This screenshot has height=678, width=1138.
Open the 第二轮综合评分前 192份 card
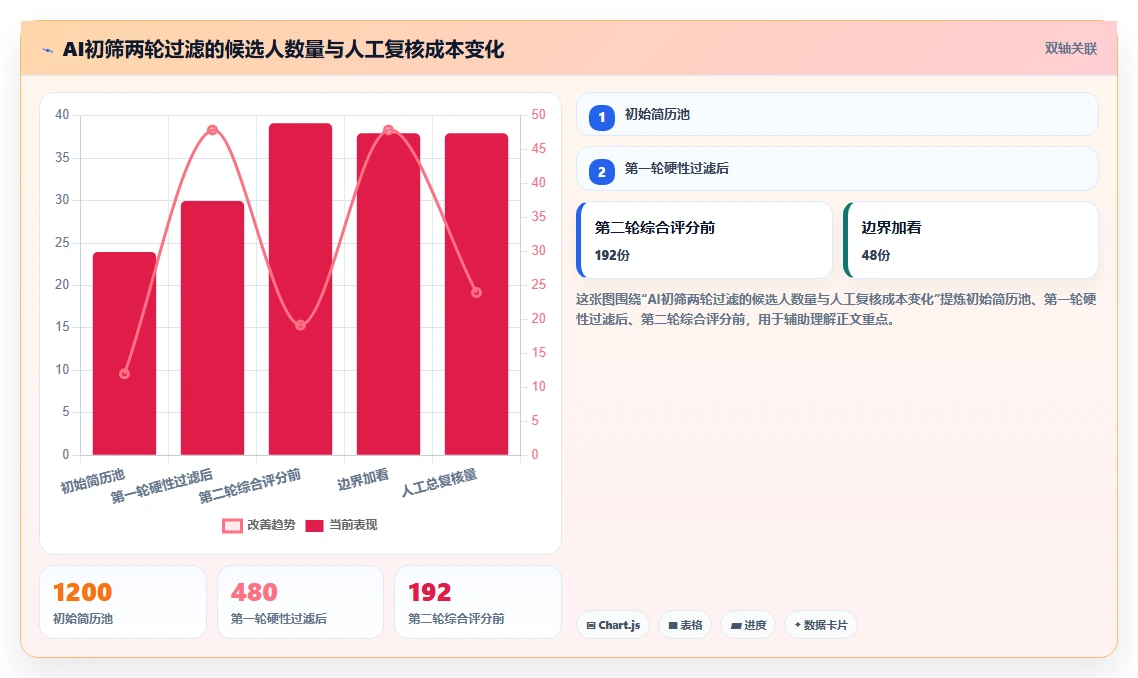704,240
